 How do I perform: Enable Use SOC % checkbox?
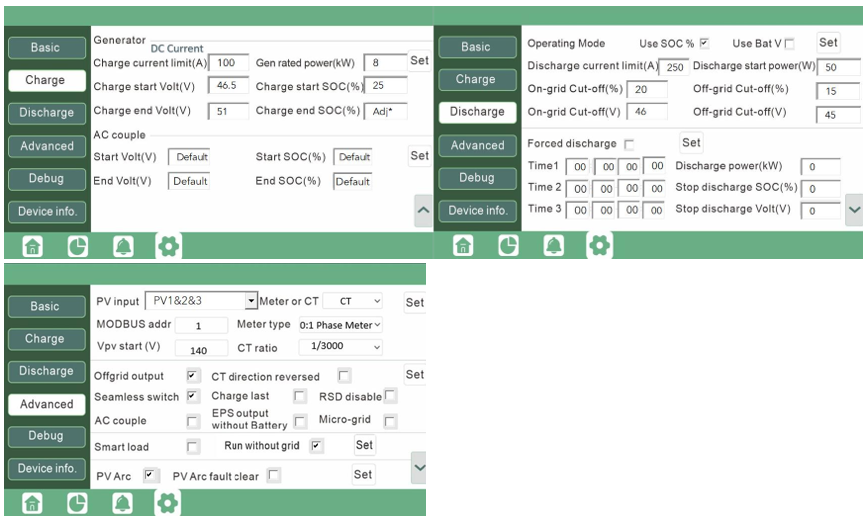pos(704,43)
